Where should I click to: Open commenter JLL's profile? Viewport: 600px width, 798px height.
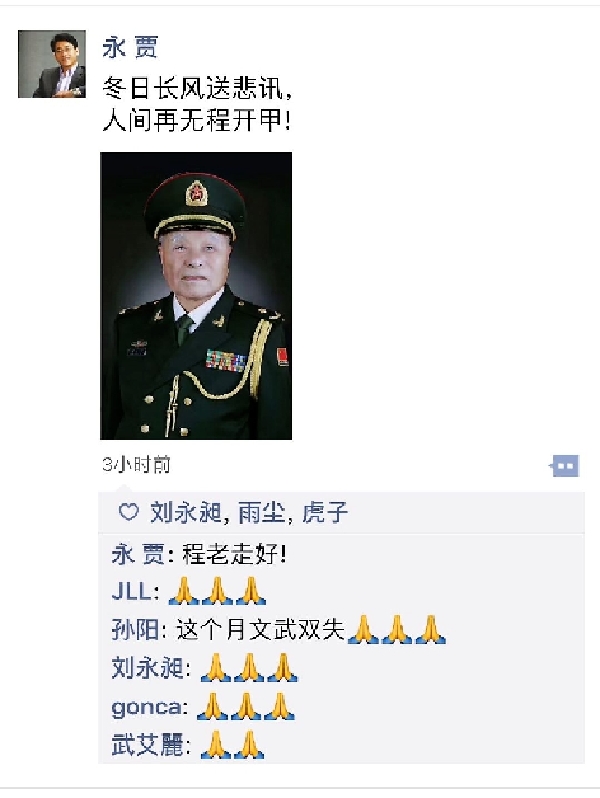coord(132,592)
